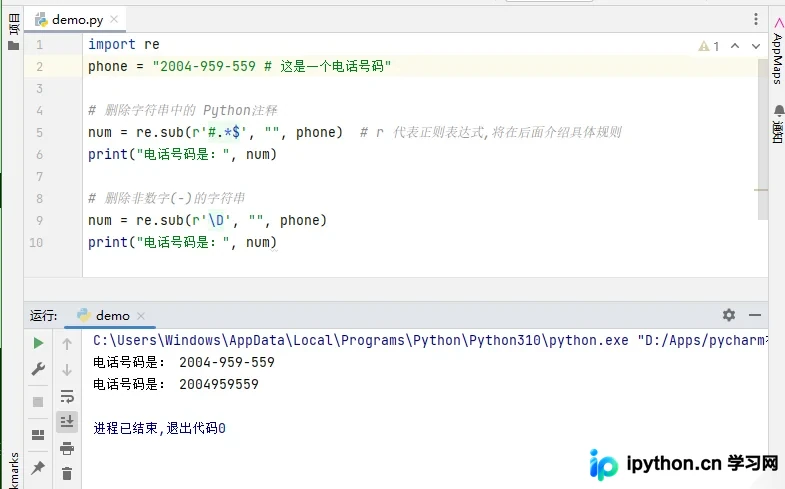Click the print statement on line 10
785x489 pixels.
click(x=182, y=243)
